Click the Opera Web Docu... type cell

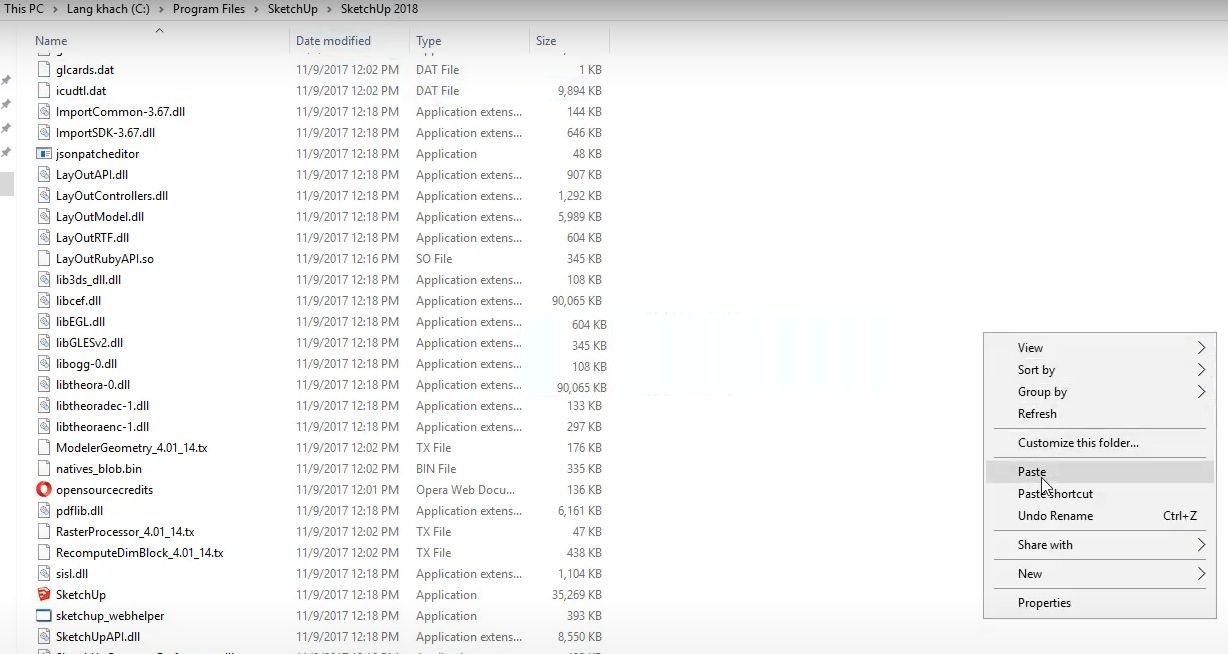pyautogui.click(x=466, y=490)
